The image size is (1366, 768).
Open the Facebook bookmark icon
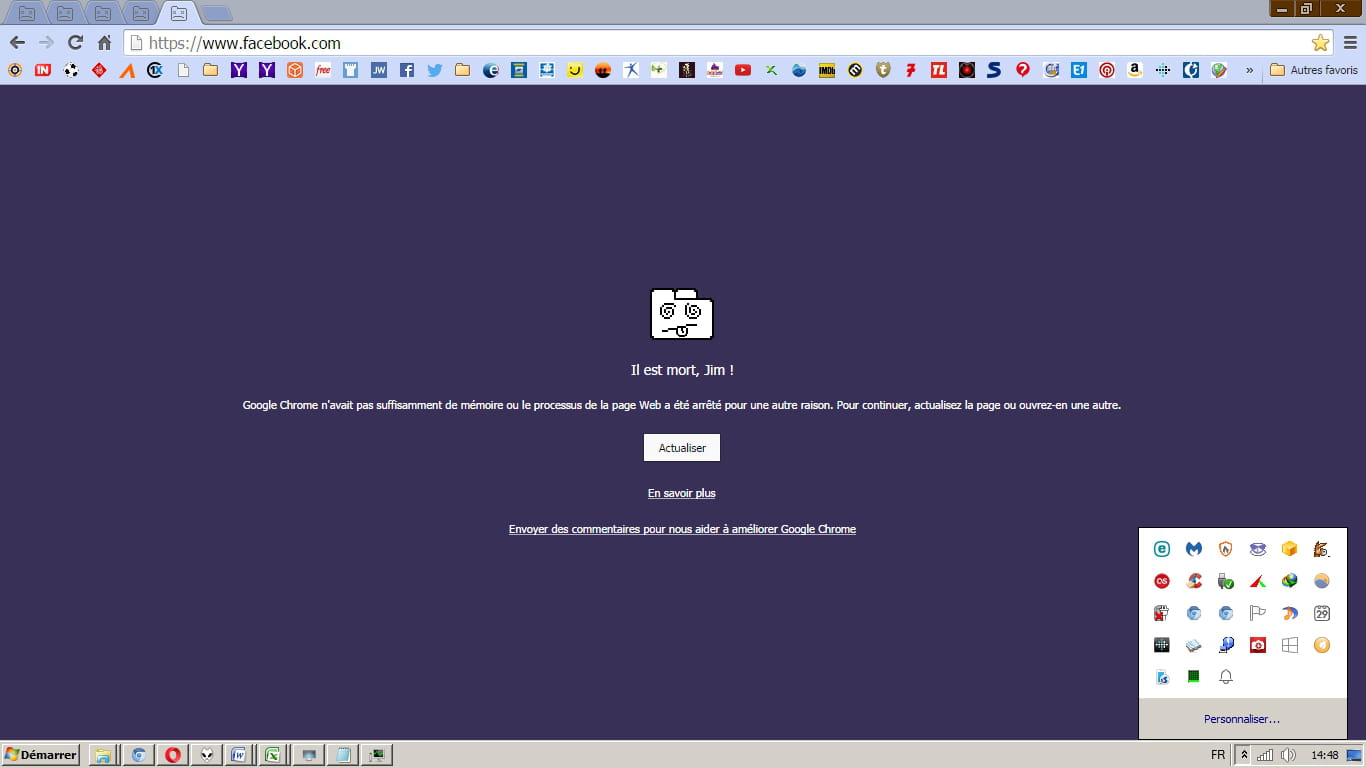(x=406, y=70)
